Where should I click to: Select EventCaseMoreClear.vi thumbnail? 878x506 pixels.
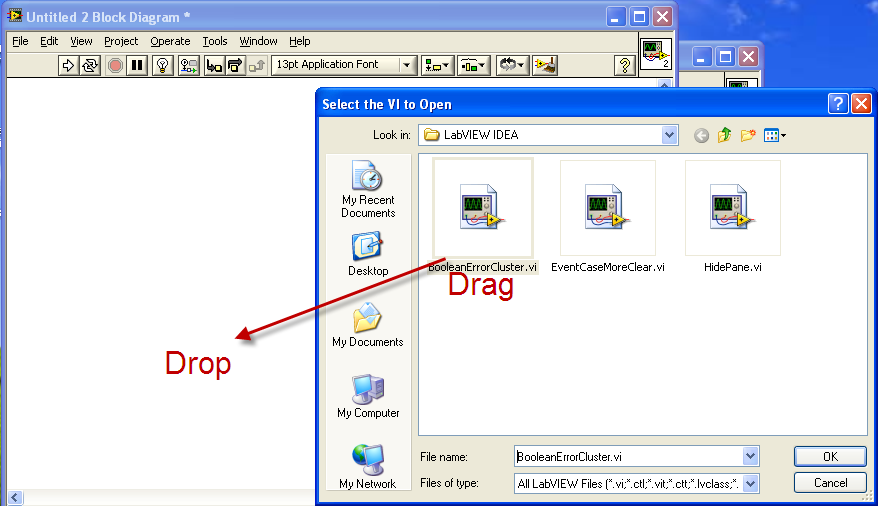coord(608,208)
